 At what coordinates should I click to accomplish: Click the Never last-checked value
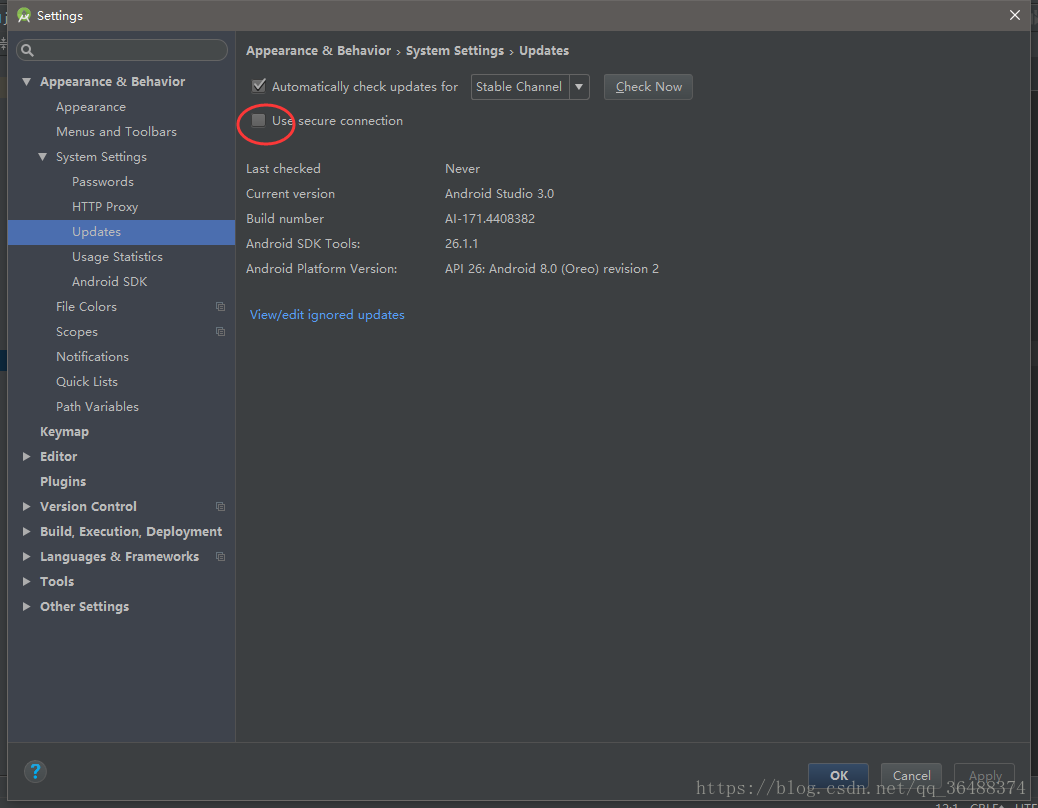click(462, 169)
